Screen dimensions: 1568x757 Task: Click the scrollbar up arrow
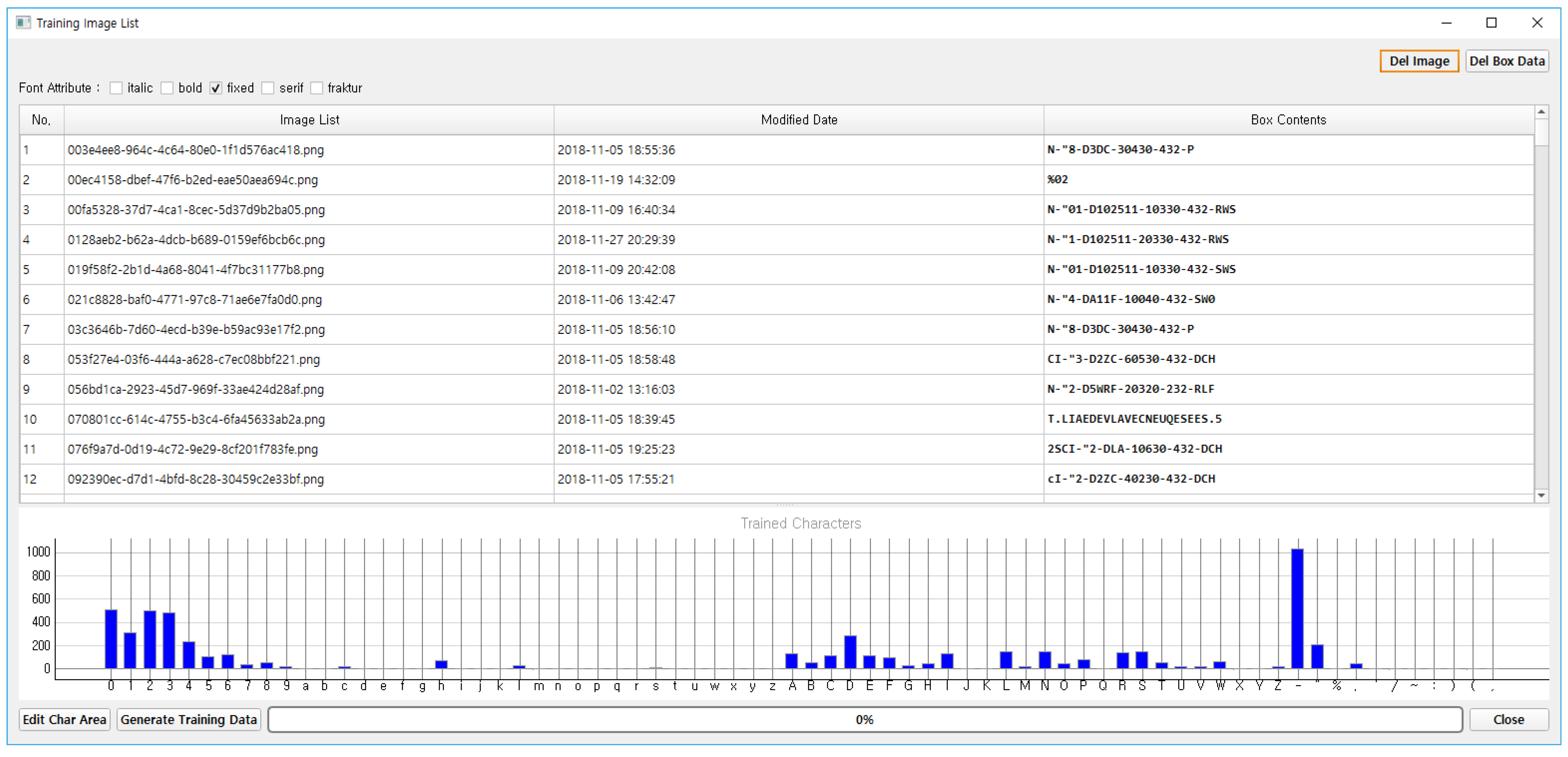pyautogui.click(x=1541, y=112)
